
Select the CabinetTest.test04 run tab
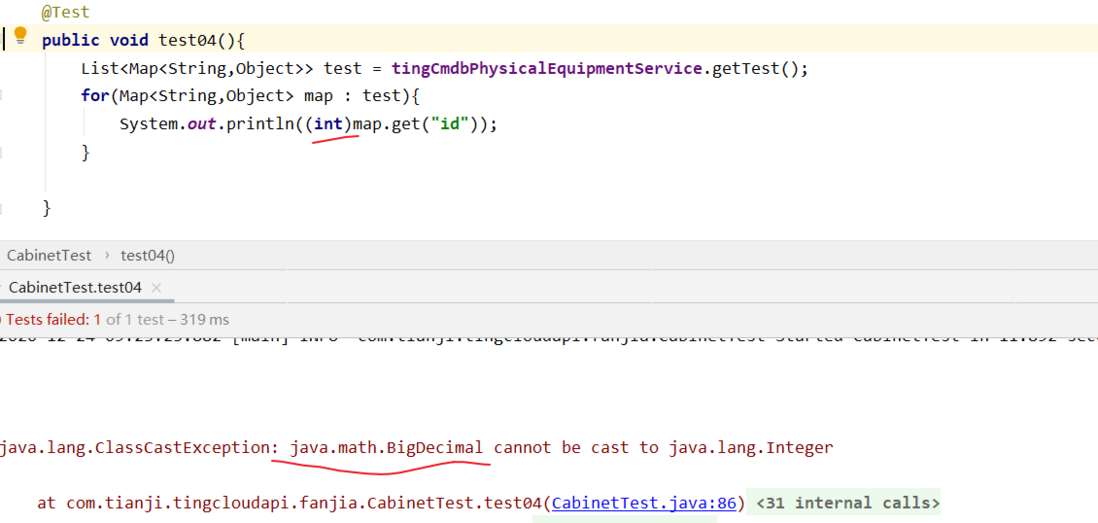pos(75,288)
